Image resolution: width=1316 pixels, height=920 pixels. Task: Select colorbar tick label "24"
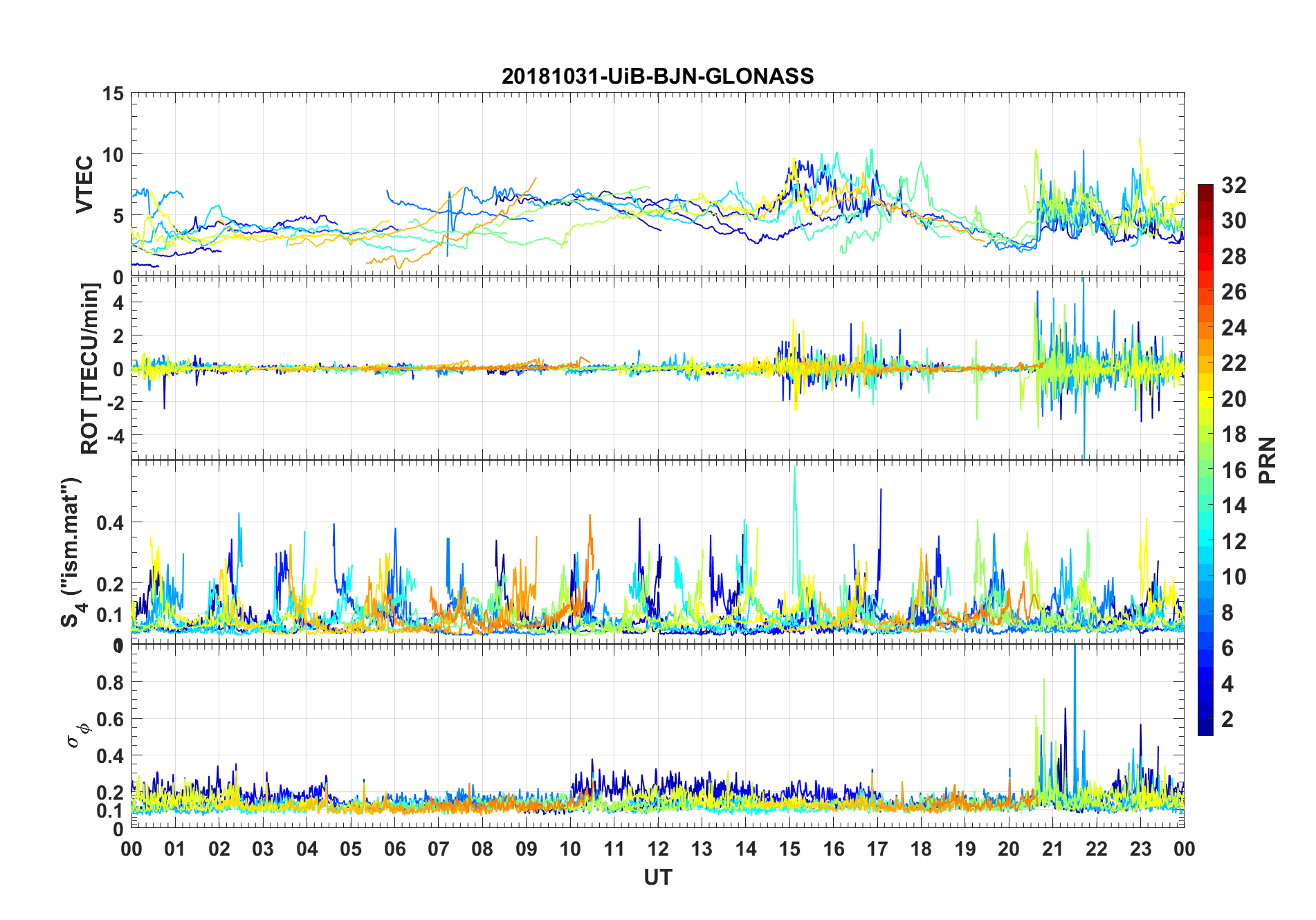pyautogui.click(x=1234, y=328)
